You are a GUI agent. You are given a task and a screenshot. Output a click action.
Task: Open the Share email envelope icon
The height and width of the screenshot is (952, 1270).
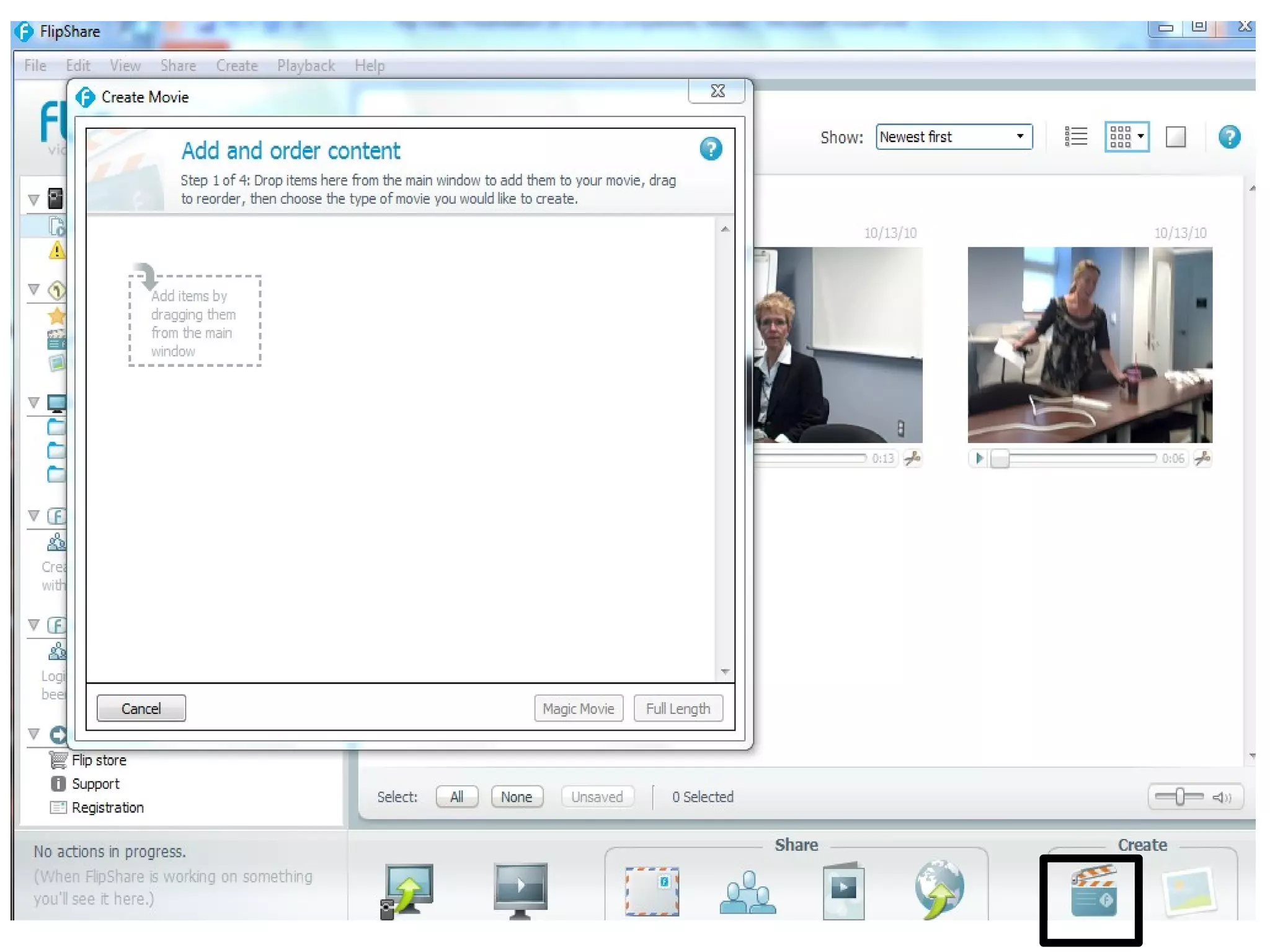pos(652,891)
